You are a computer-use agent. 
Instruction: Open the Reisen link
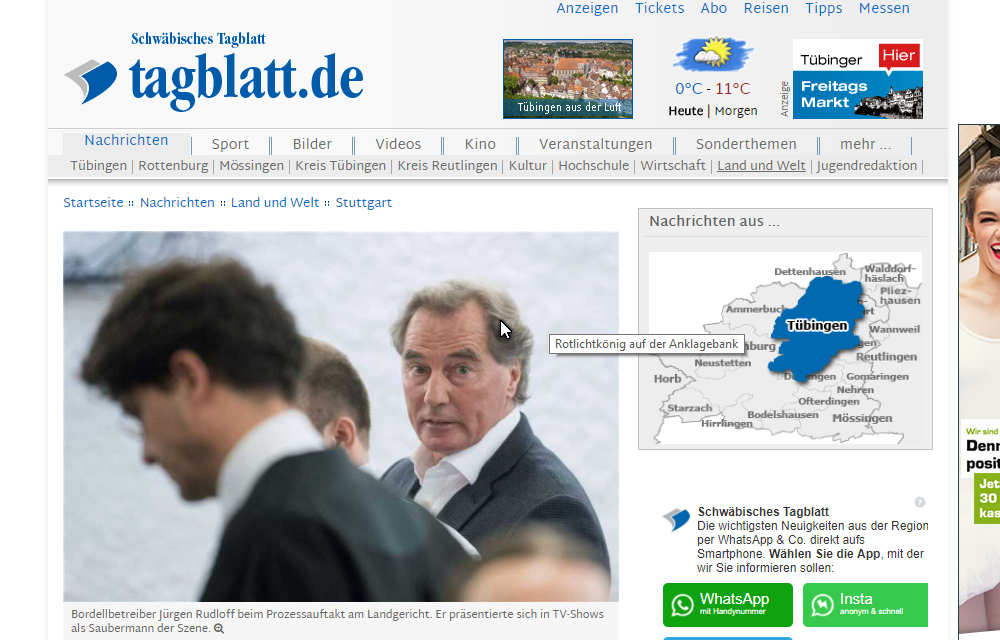766,8
